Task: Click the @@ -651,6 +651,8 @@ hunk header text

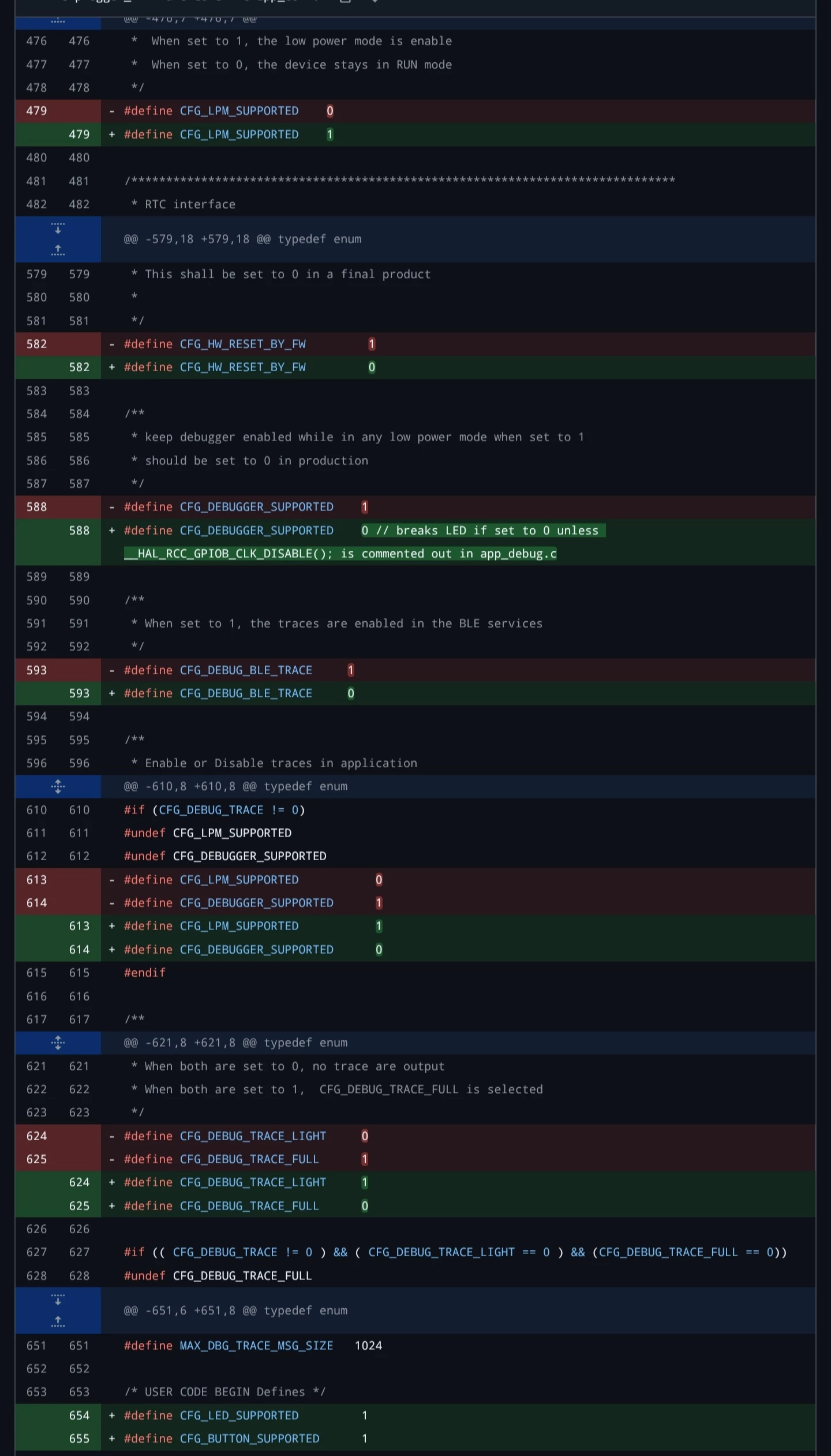Action: (235, 1311)
